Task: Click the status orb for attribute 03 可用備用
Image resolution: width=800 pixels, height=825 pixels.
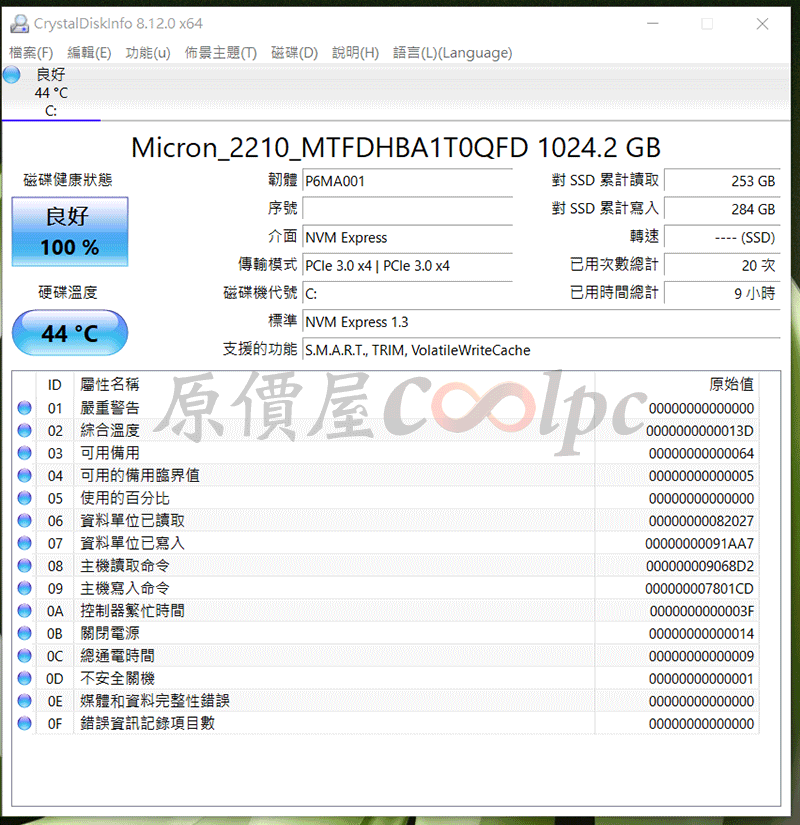Action: 24,453
